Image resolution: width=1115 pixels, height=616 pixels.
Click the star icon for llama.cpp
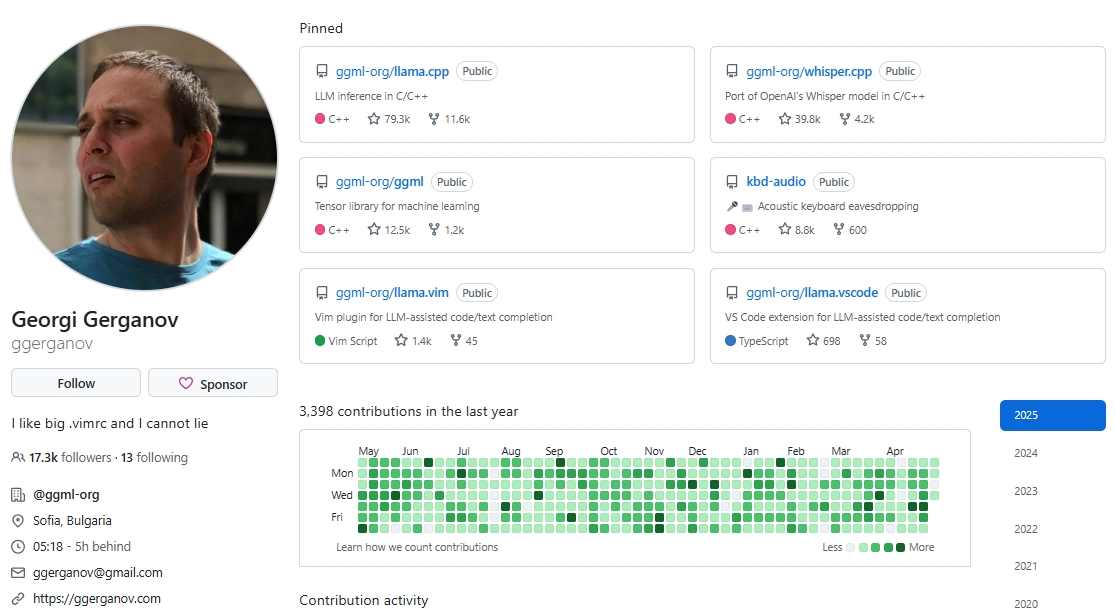coord(374,119)
